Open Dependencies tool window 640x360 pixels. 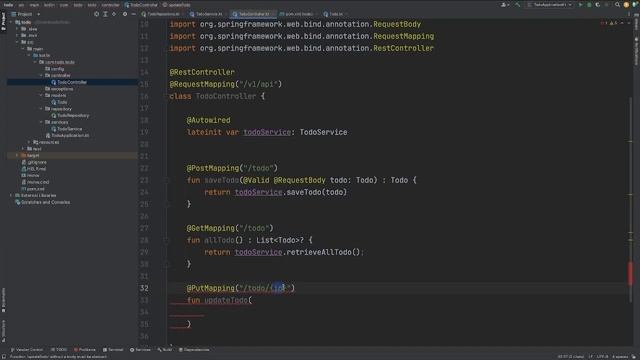coord(194,350)
